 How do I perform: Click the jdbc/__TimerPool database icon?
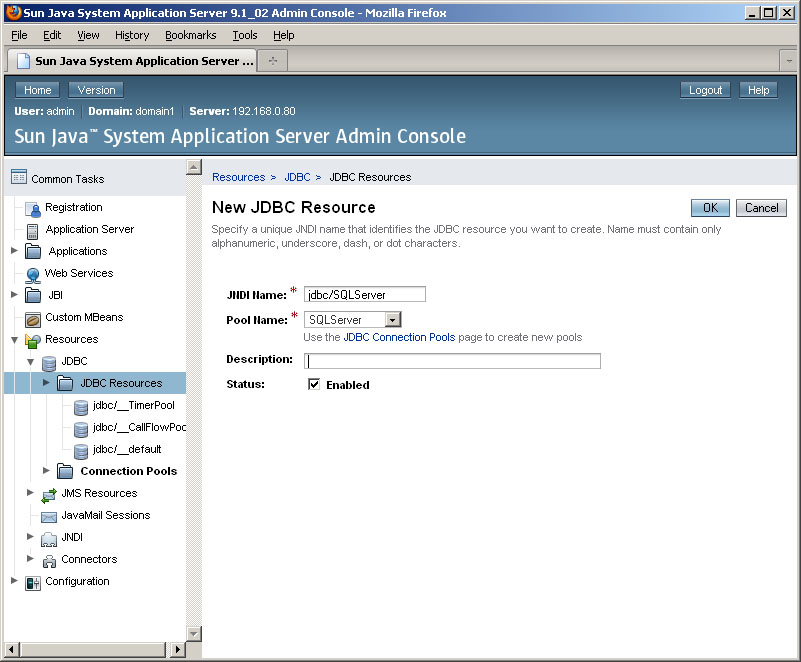[81, 407]
